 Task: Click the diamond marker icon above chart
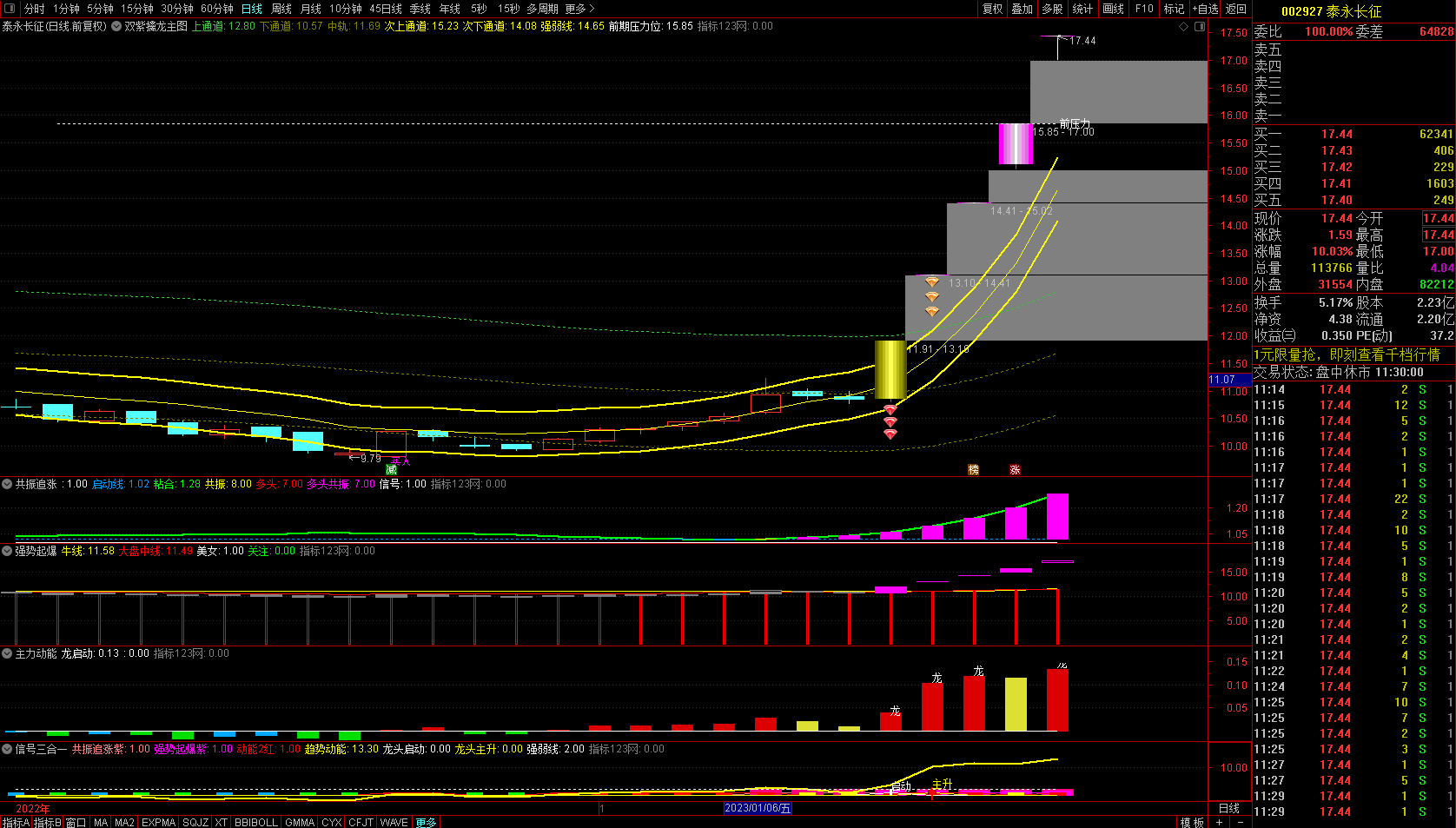click(1183, 27)
